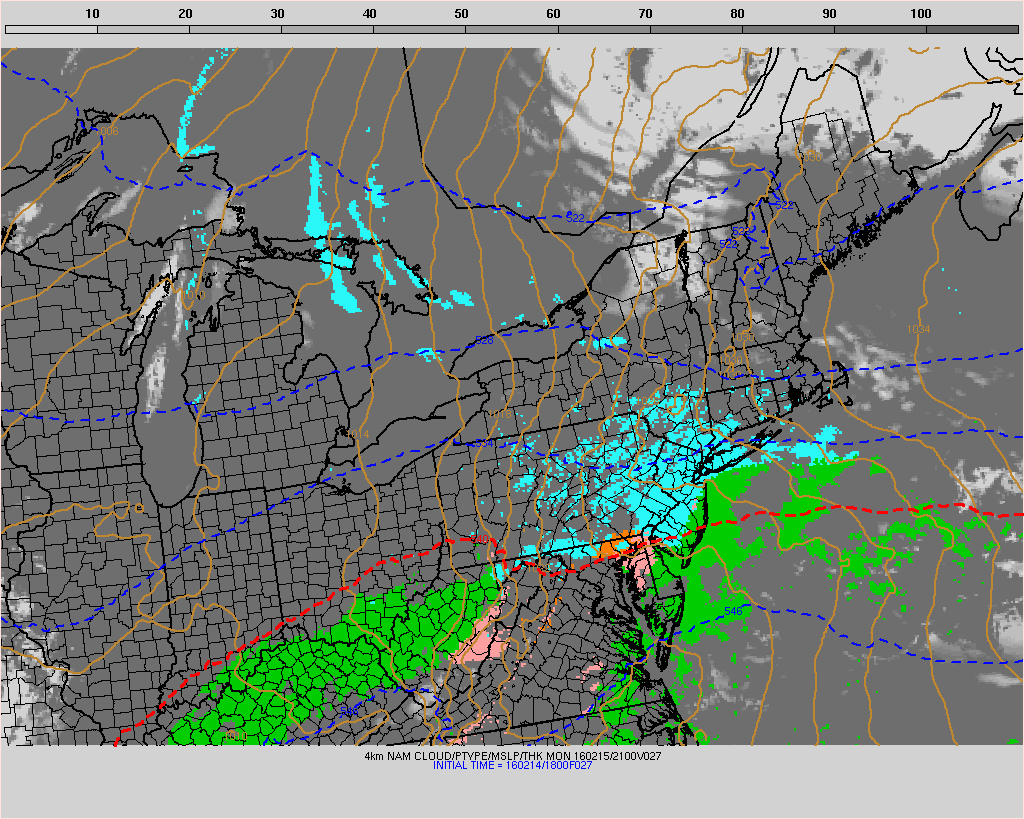
Task: Click the 70 label on cloud scale
Action: coord(645,13)
